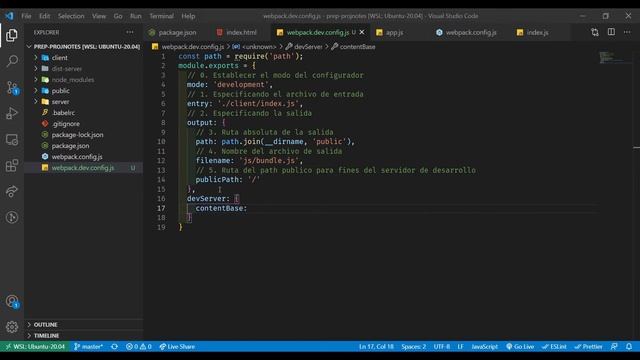The width and height of the screenshot is (640, 360).
Task: Expand the TIMELINE section
Action: click(x=84, y=336)
